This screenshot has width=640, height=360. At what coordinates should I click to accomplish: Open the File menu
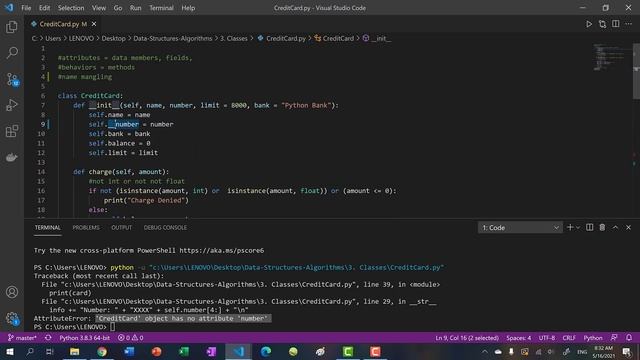26,8
